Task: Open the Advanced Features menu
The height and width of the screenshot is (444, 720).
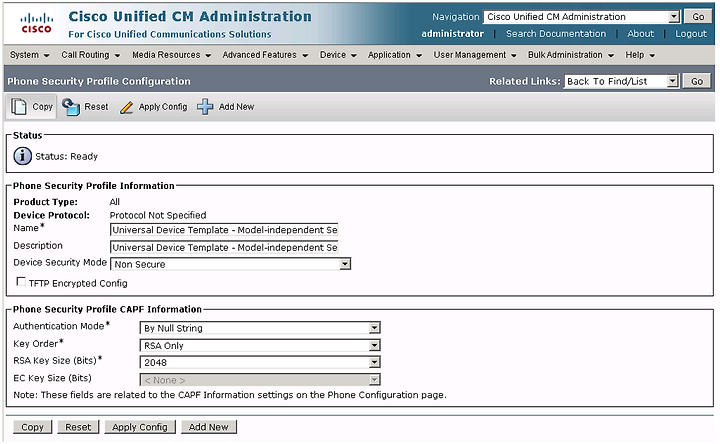Action: point(265,55)
